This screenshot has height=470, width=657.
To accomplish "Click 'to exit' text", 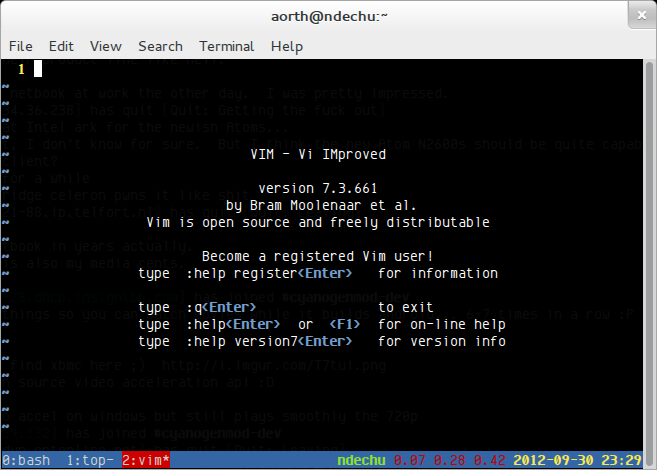I will tap(406, 307).
